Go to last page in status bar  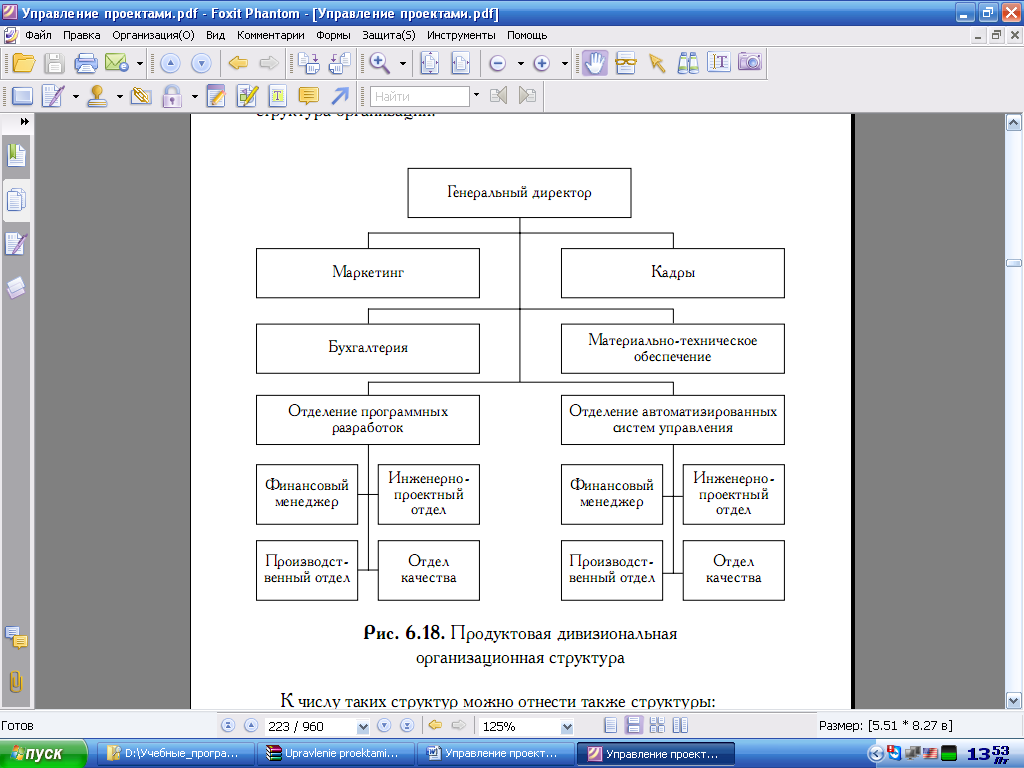coord(407,726)
